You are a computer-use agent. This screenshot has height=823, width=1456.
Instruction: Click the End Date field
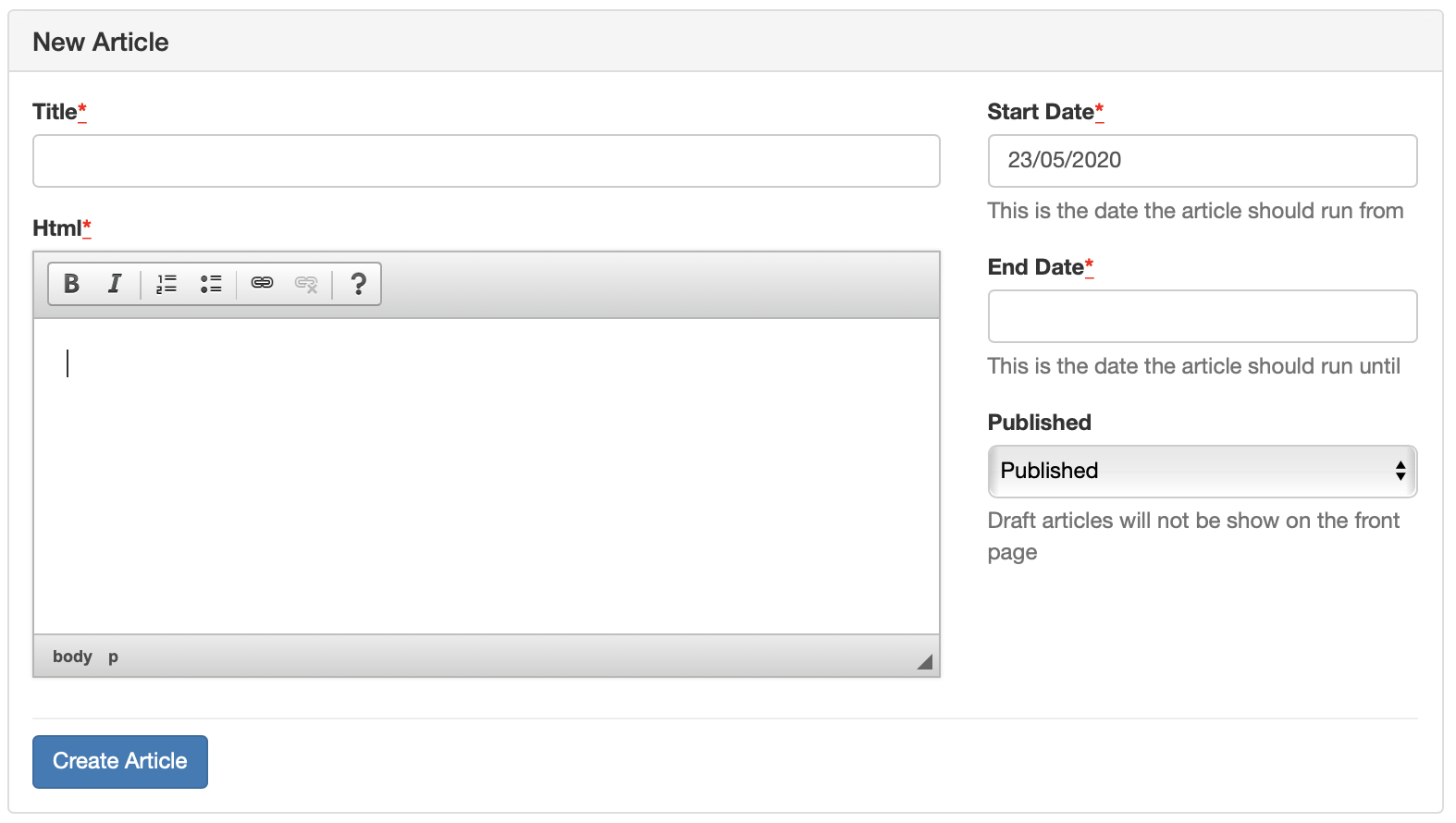point(1203,316)
